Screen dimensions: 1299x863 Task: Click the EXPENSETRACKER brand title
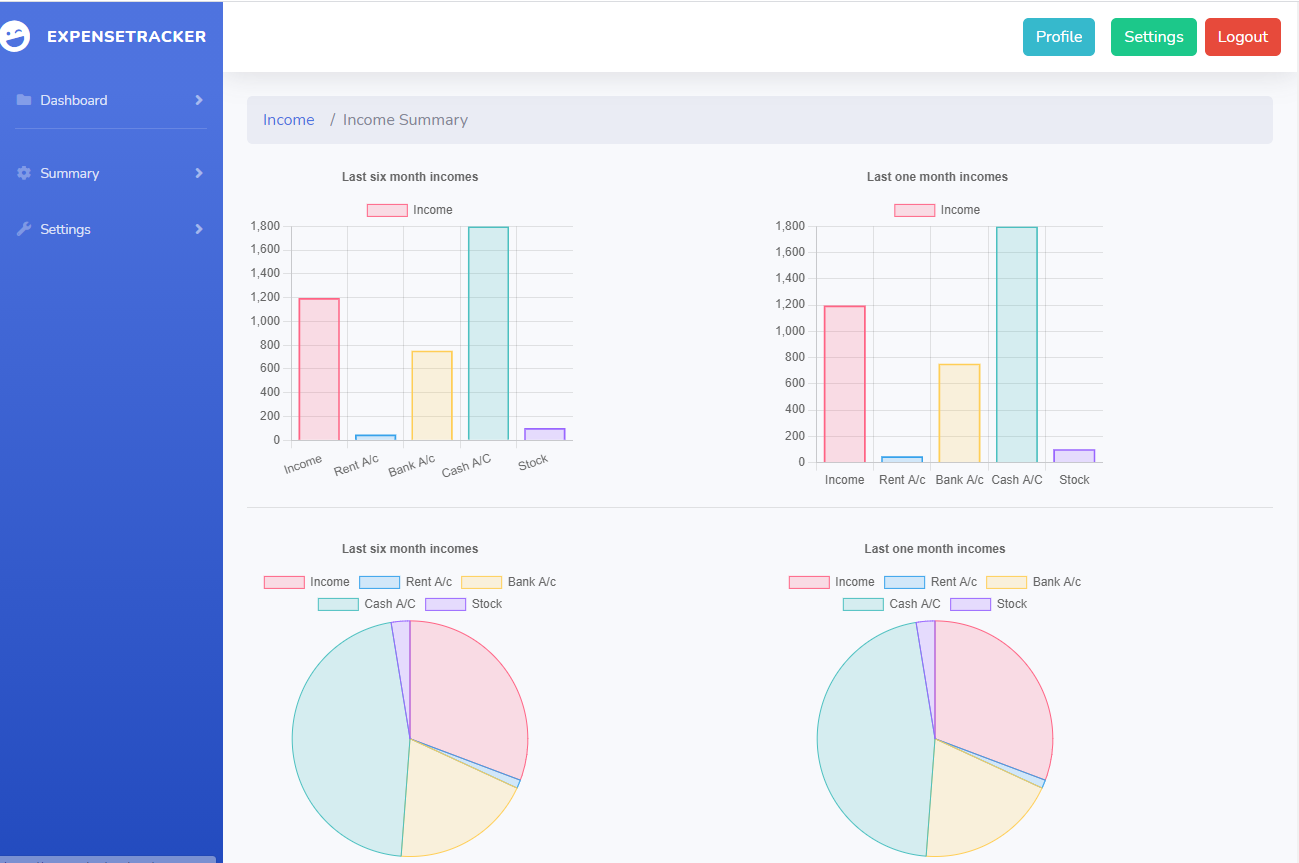[127, 37]
